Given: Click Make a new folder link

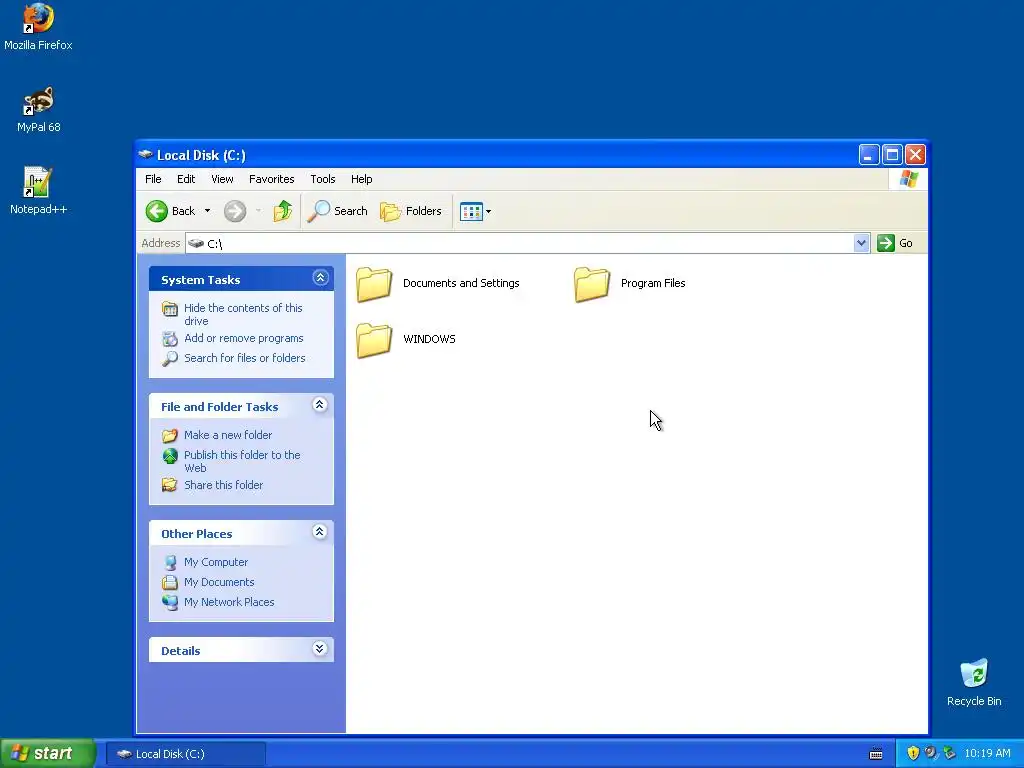Looking at the screenshot, I should pos(228,435).
